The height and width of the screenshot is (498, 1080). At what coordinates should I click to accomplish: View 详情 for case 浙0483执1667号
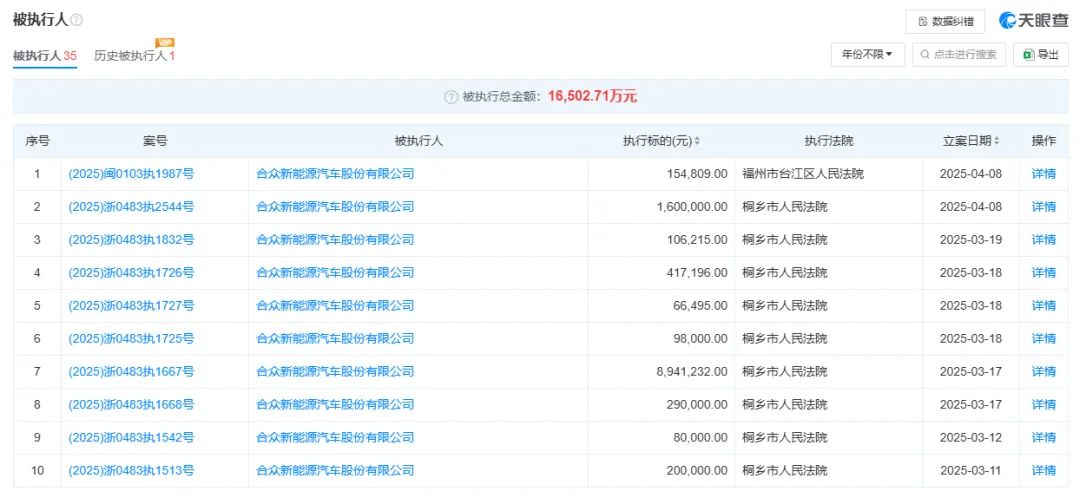1043,372
